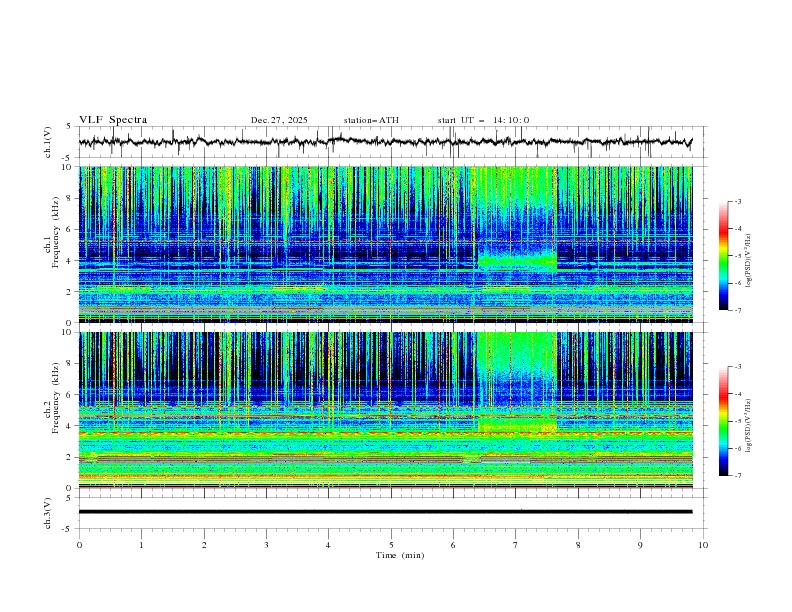Click the time axis tick label "6"
Image resolution: width=792 pixels, height=612 pixels.
click(x=453, y=545)
